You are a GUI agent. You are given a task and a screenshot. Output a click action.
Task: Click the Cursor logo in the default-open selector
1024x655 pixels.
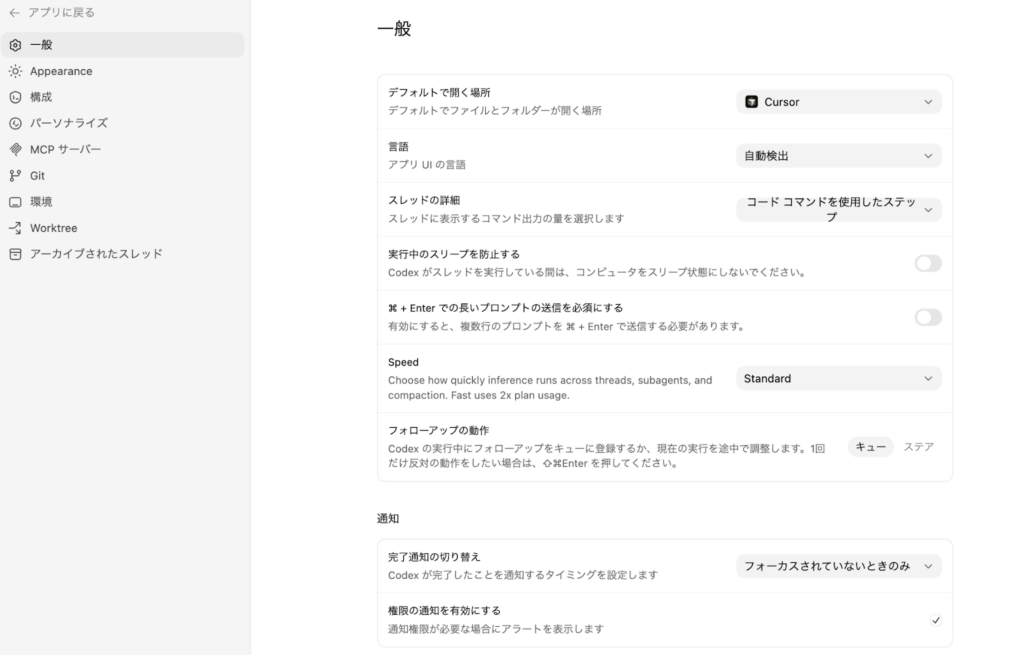757,101
